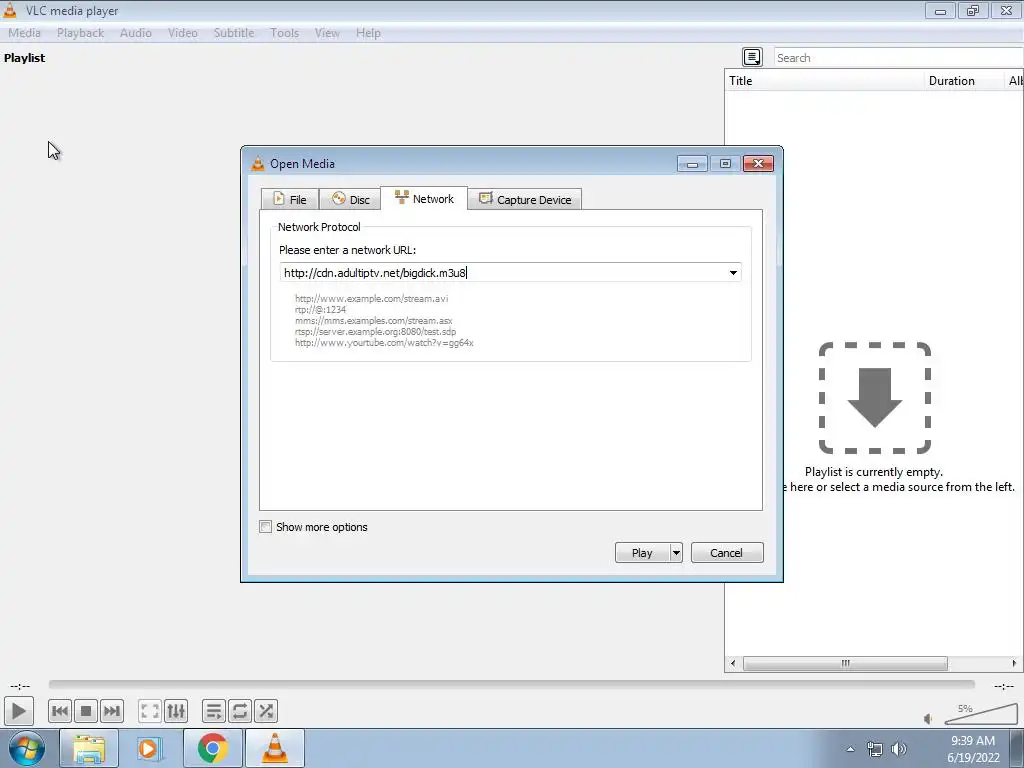Minimize the Open Media dialog
1024x768 pixels.
692,163
